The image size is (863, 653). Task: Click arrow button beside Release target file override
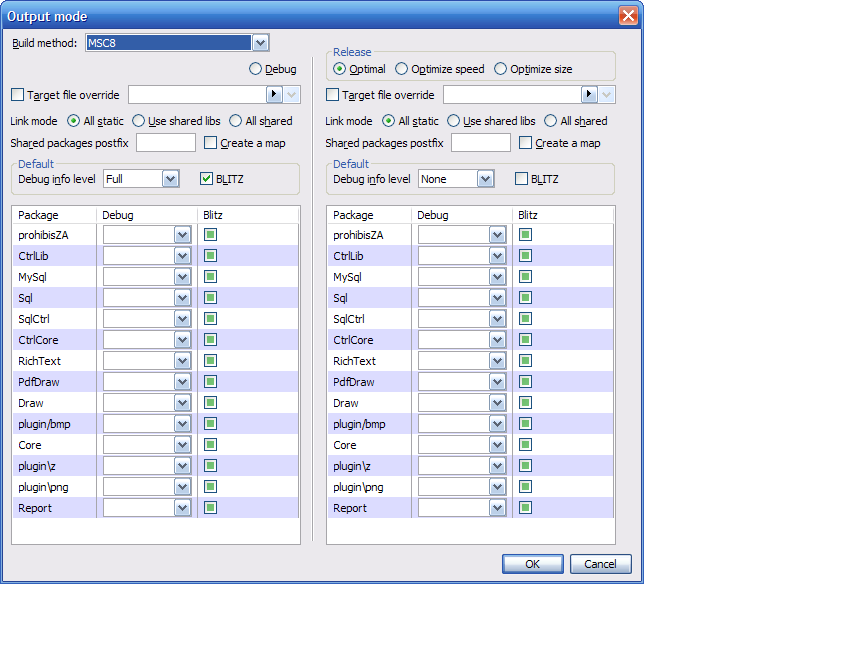coord(589,95)
